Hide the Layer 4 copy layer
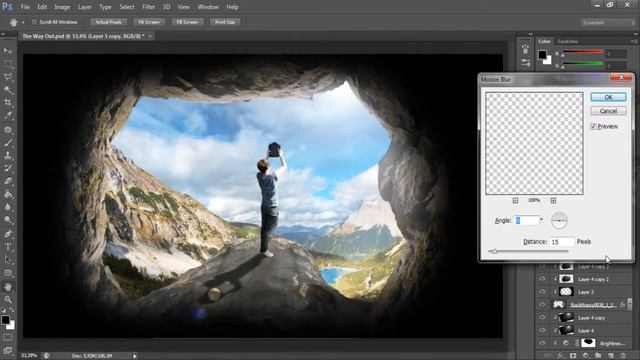Image resolution: width=640 pixels, height=360 pixels. [542, 318]
